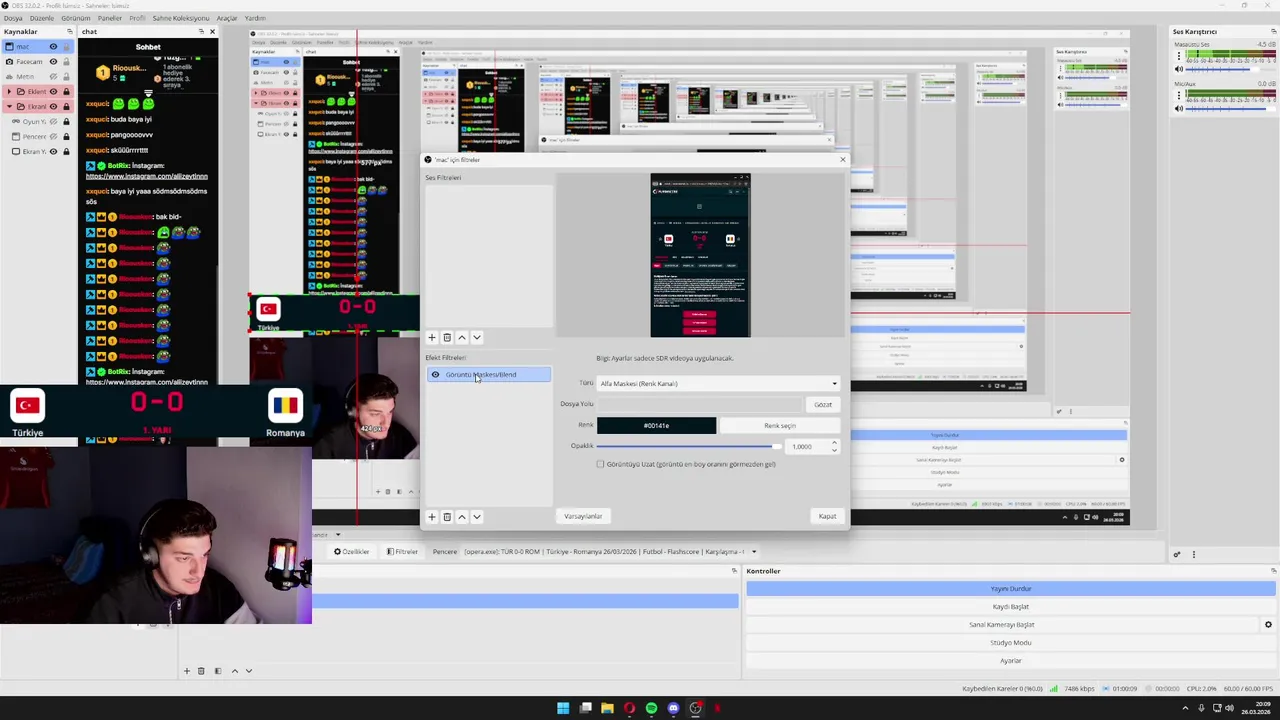Screen dimensions: 1280x720
Task: Mute Mic/Aux speaker icon in mixer
Action: pyautogui.click(x=1179, y=109)
